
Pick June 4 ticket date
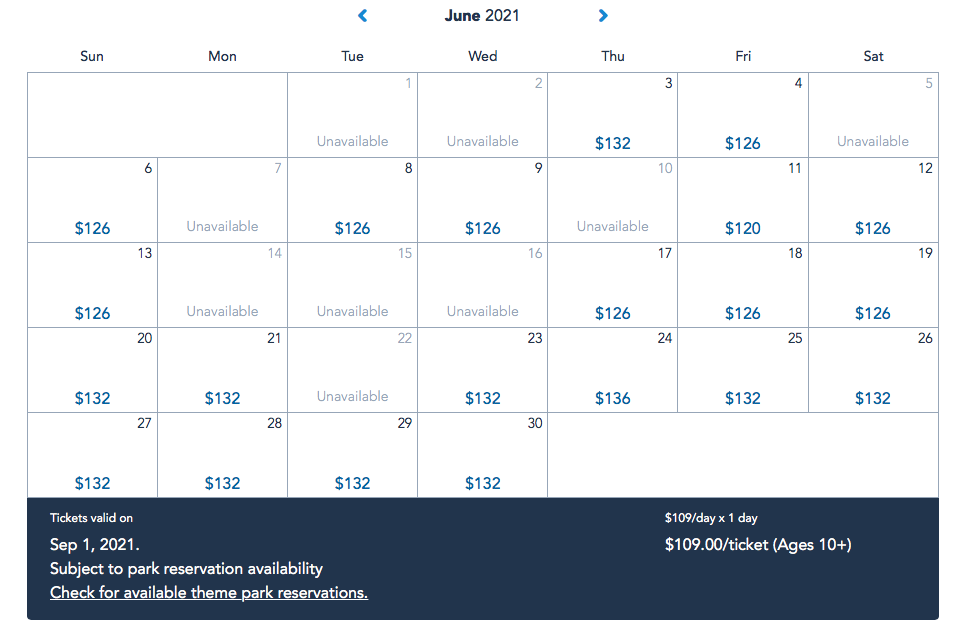pyautogui.click(x=743, y=115)
